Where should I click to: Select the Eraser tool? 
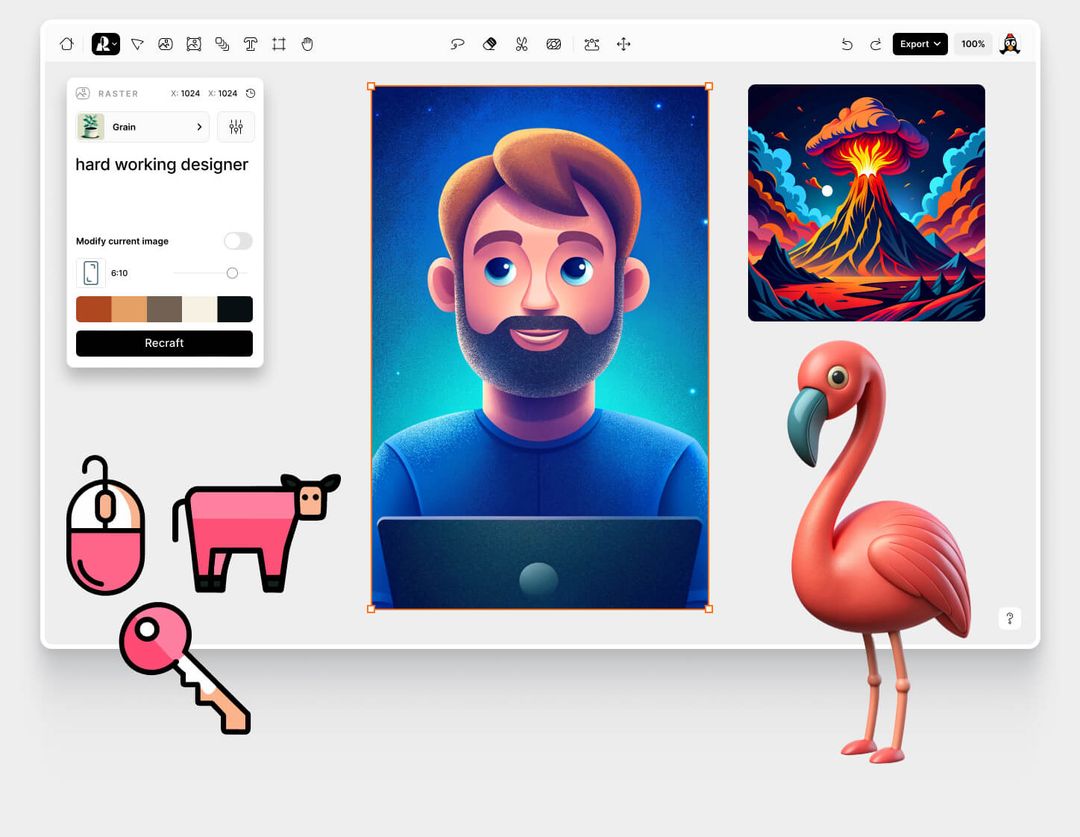[489, 44]
